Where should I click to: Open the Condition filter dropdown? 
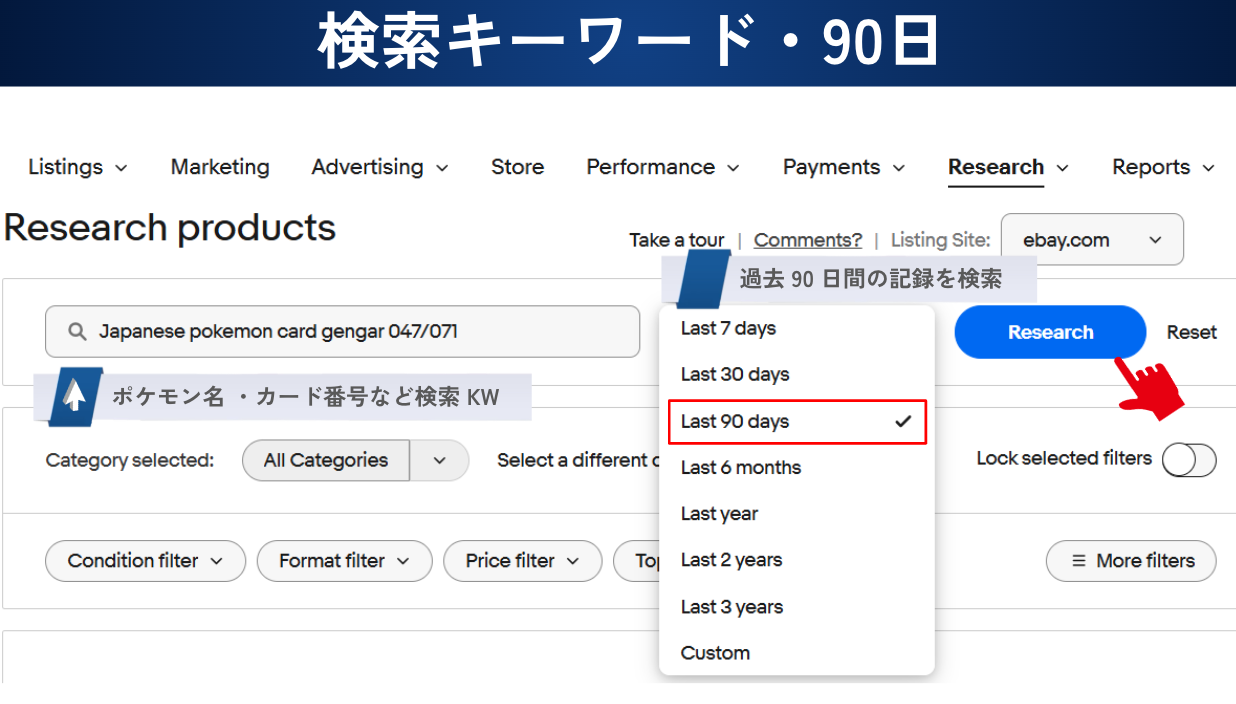145,561
